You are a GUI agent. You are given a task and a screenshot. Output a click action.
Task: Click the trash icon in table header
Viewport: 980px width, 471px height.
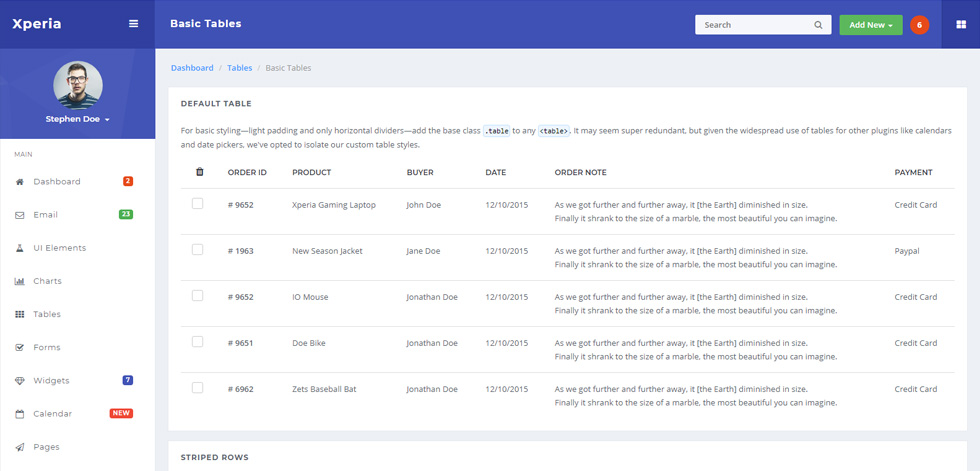click(200, 172)
